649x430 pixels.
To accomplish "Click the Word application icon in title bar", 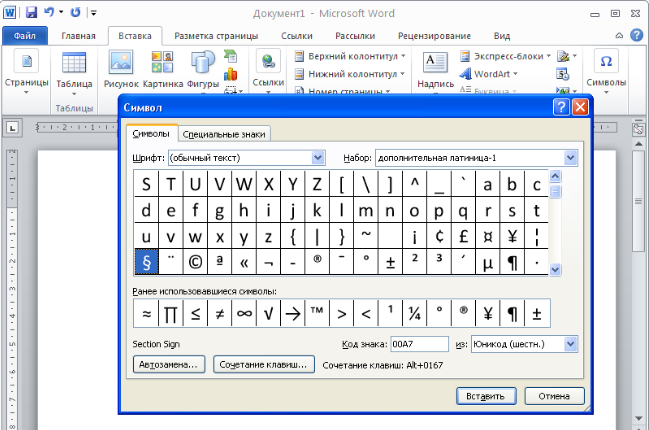I will pos(9,12).
